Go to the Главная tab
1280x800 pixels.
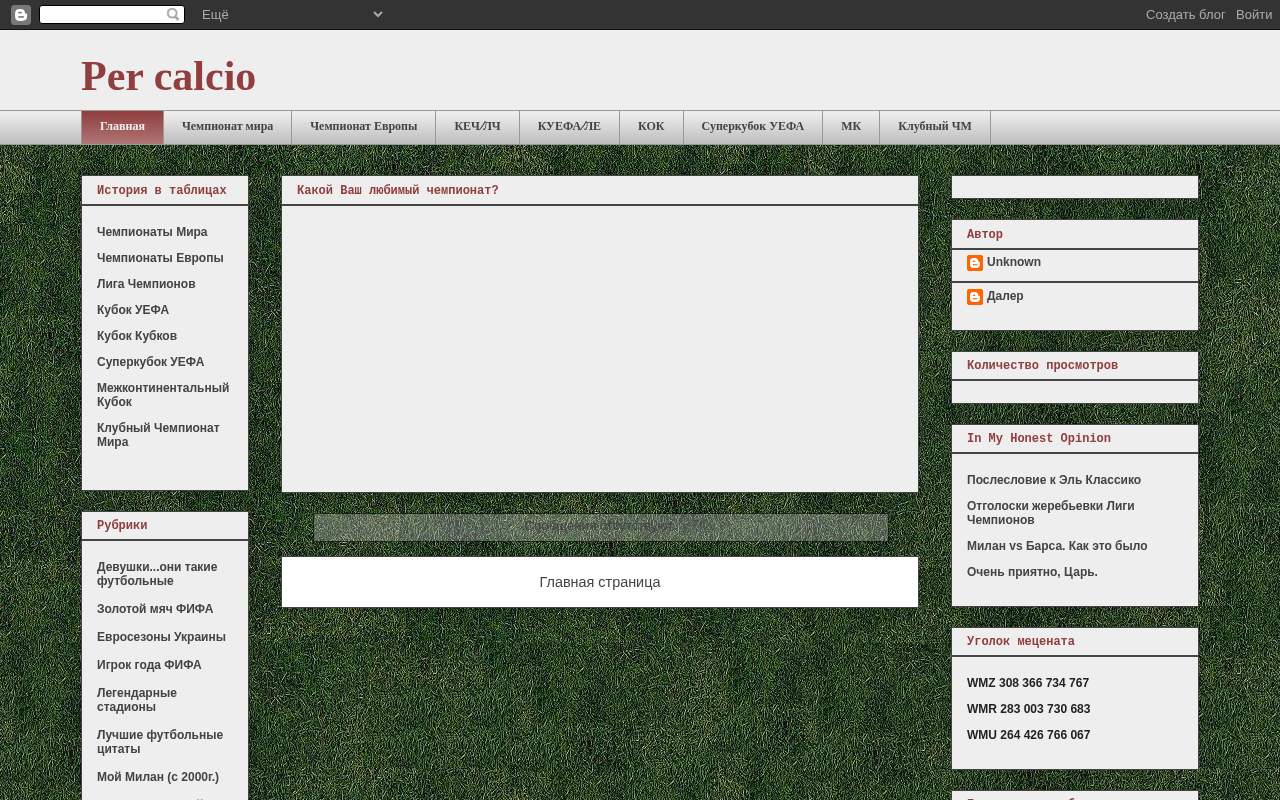point(122,127)
